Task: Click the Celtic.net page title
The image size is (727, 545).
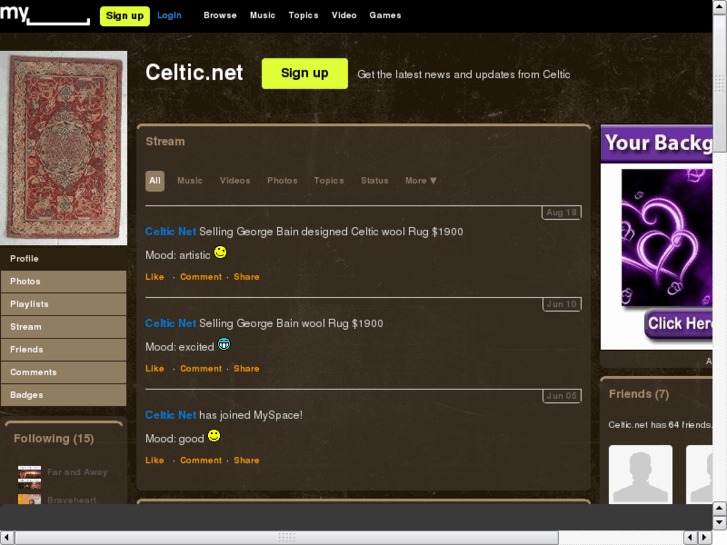Action: coord(194,73)
